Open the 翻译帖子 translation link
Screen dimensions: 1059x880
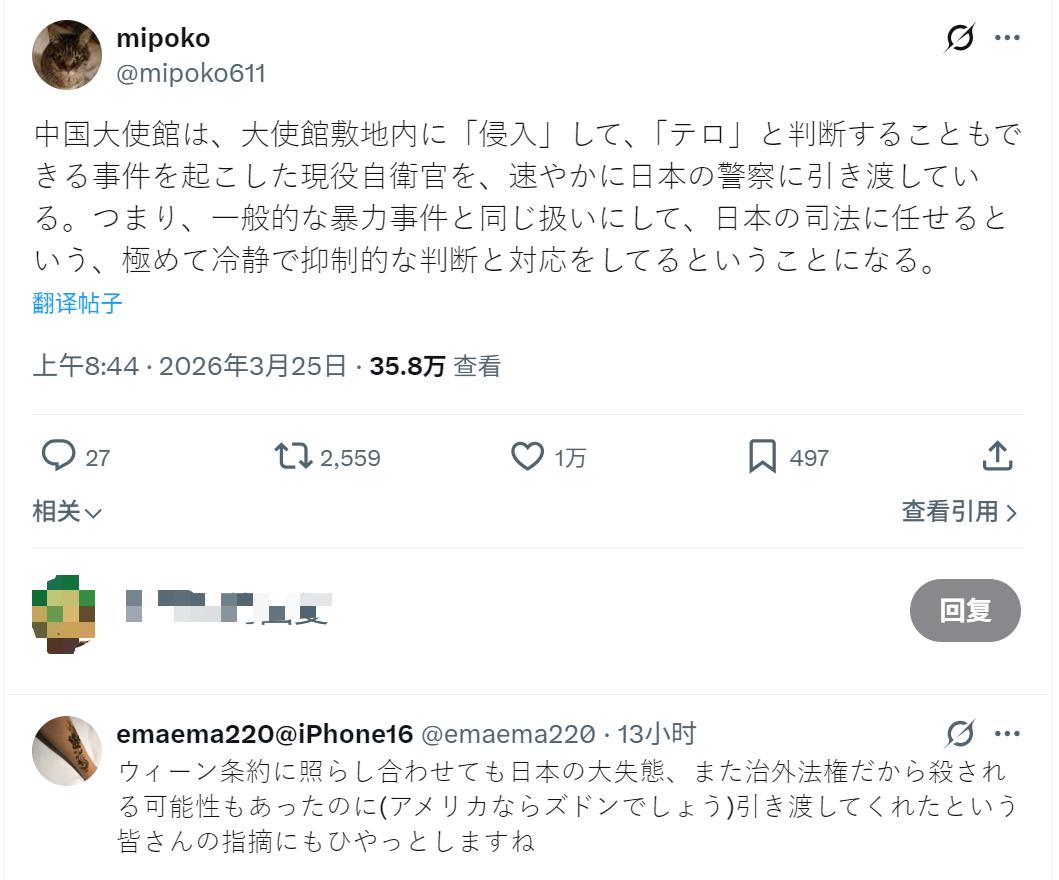(x=72, y=305)
